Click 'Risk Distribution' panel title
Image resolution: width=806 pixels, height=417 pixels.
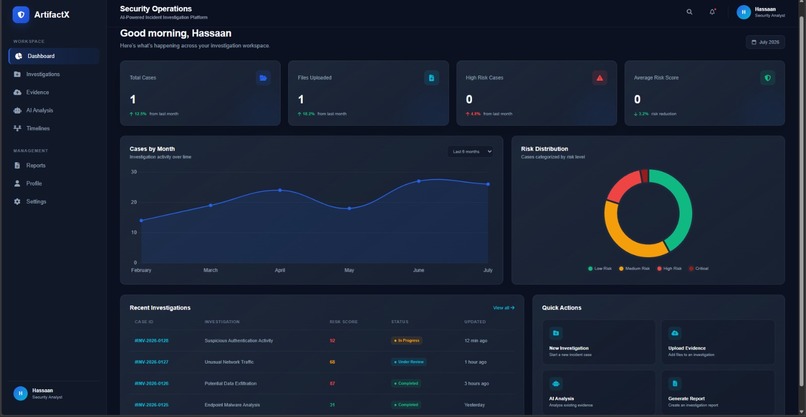coord(544,149)
